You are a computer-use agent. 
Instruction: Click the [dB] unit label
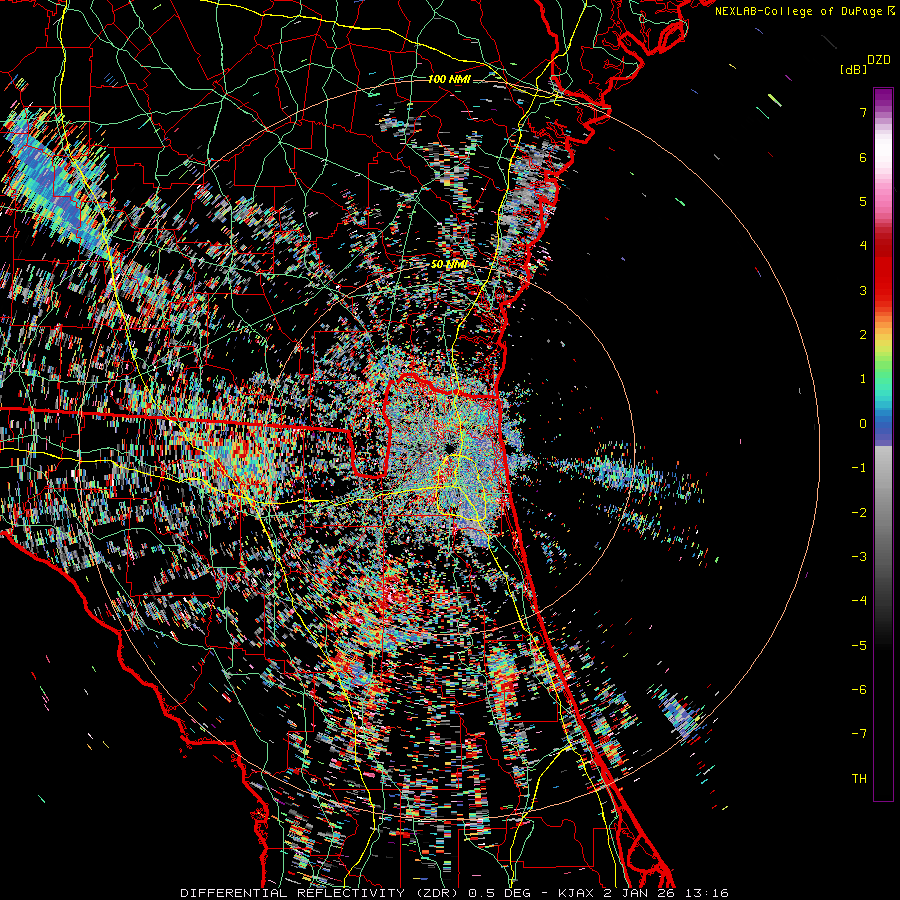854,69
